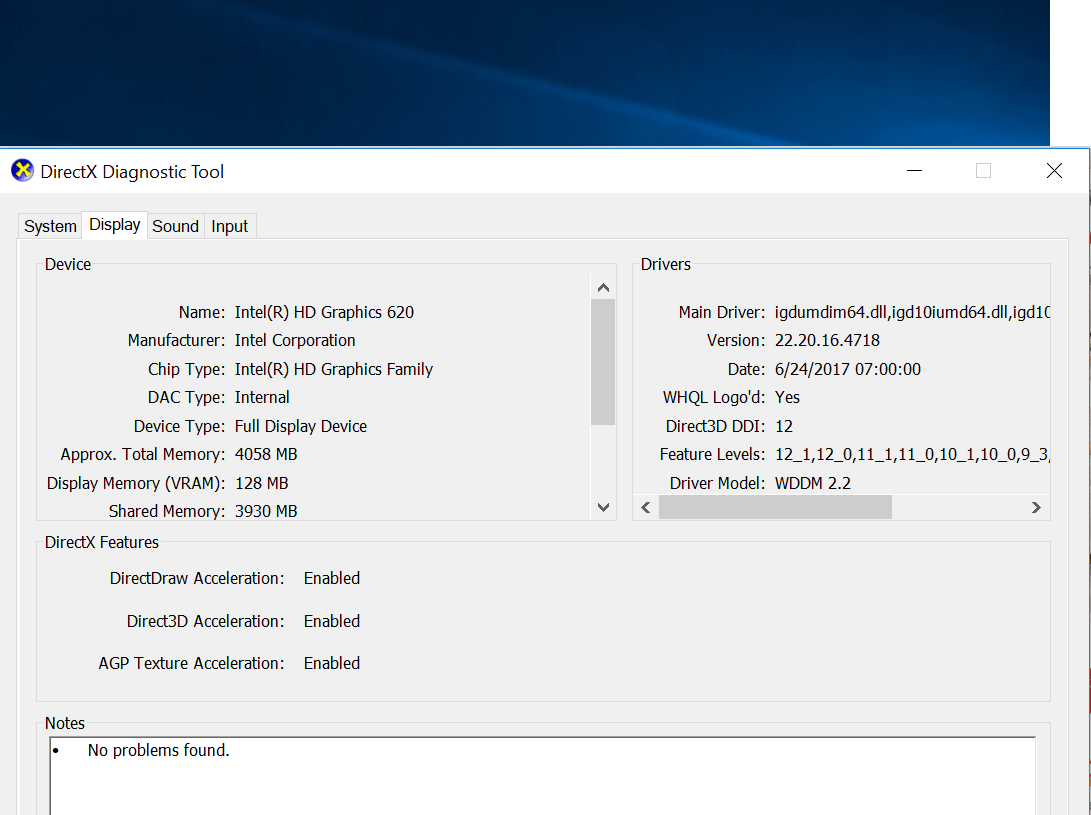Click the Notes text box
1091x815 pixels.
tap(543, 776)
